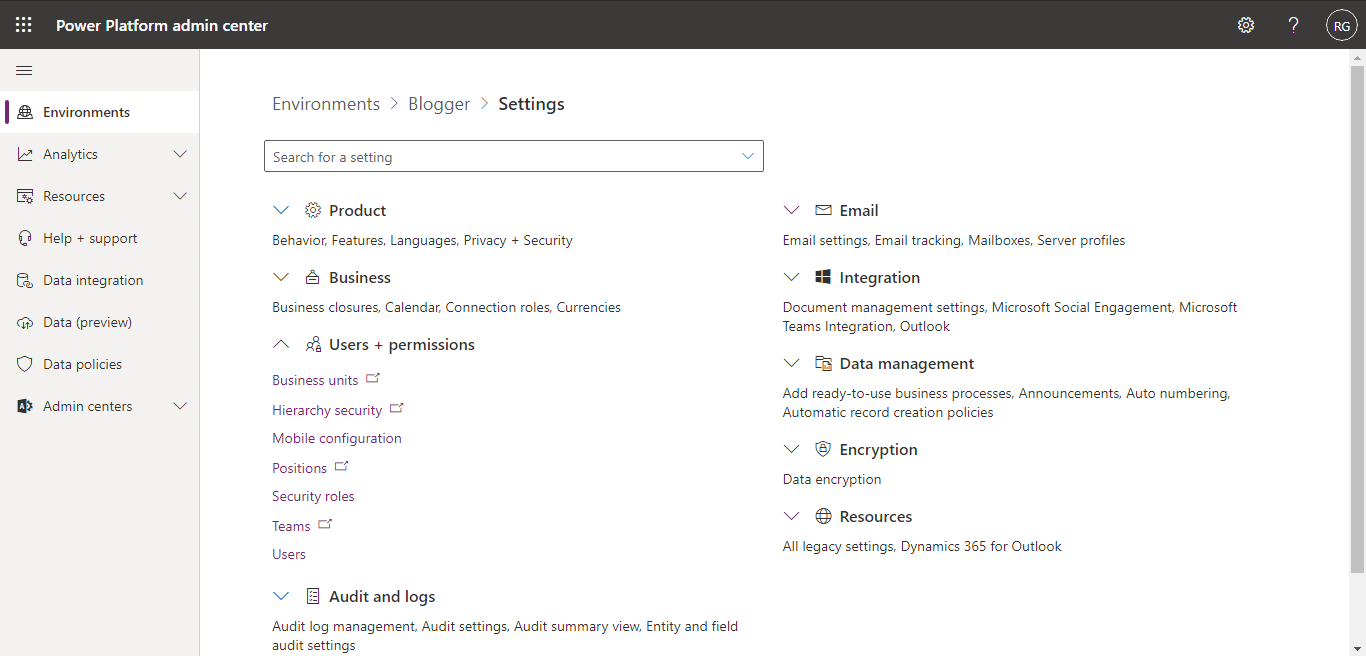1366x656 pixels.
Task: Open the help question mark icon
Action: [1293, 24]
